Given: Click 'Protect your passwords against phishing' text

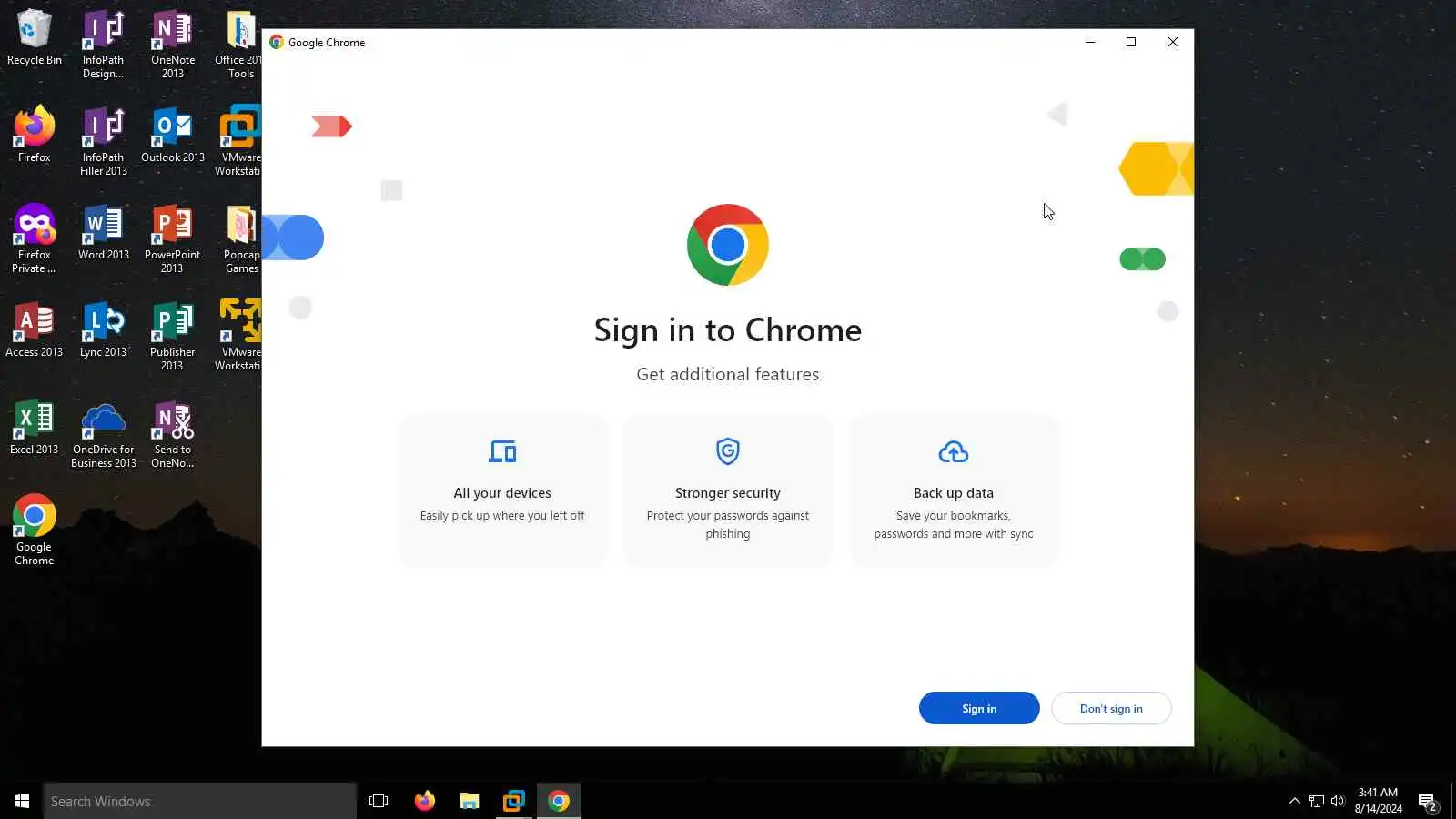Looking at the screenshot, I should pyautogui.click(x=728, y=525).
